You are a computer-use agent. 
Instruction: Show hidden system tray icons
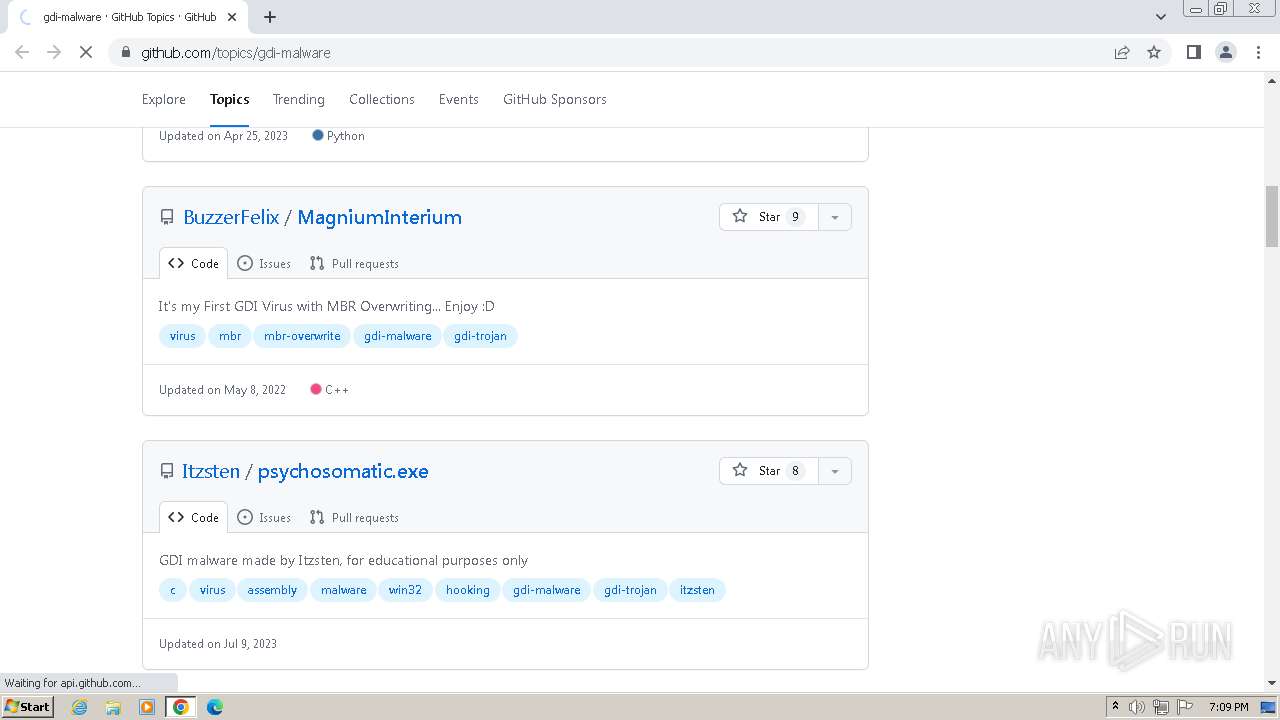(1116, 707)
